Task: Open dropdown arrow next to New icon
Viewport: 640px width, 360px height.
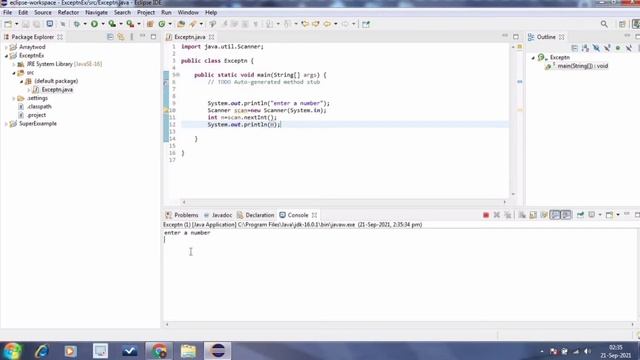Action: coord(16,24)
